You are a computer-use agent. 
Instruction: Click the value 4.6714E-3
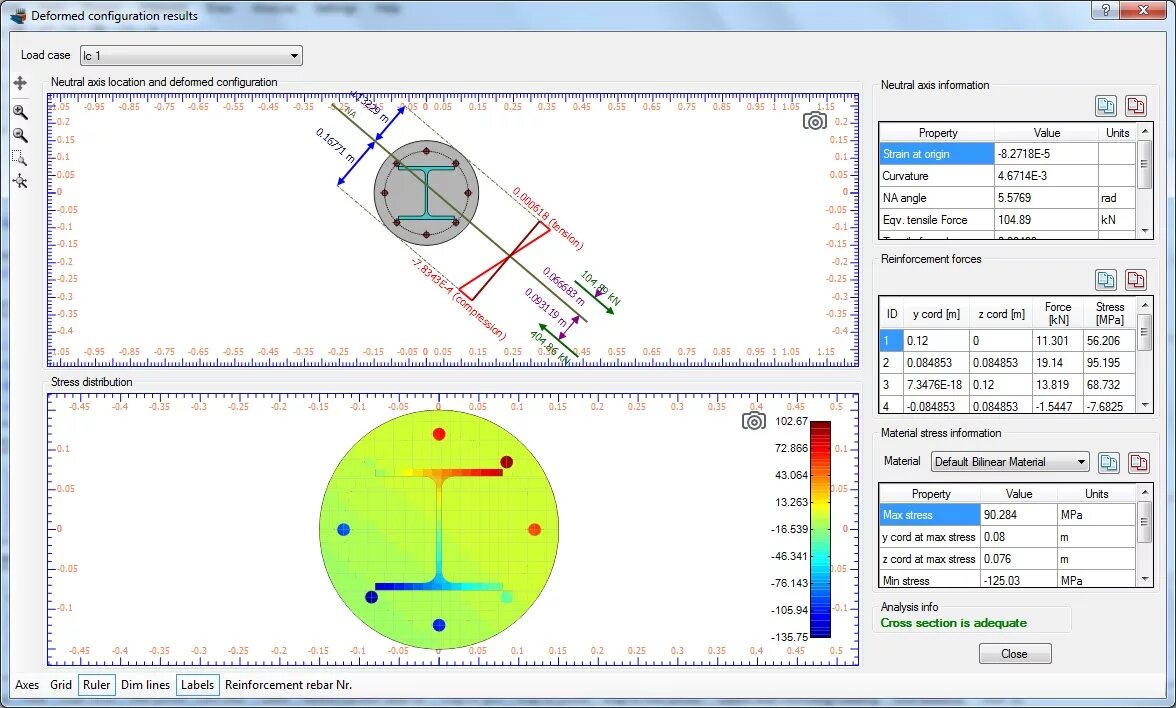(1024, 176)
